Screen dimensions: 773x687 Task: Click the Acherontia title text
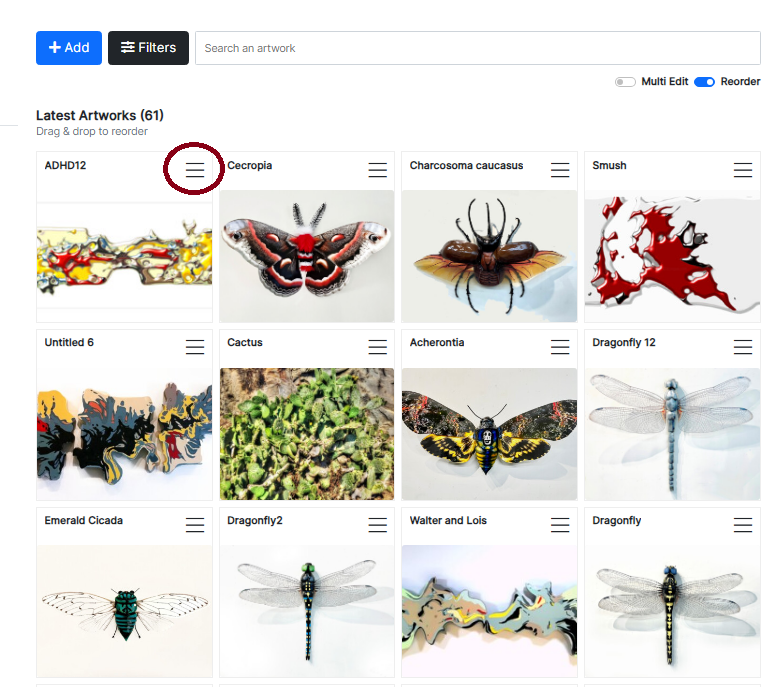tap(437, 343)
